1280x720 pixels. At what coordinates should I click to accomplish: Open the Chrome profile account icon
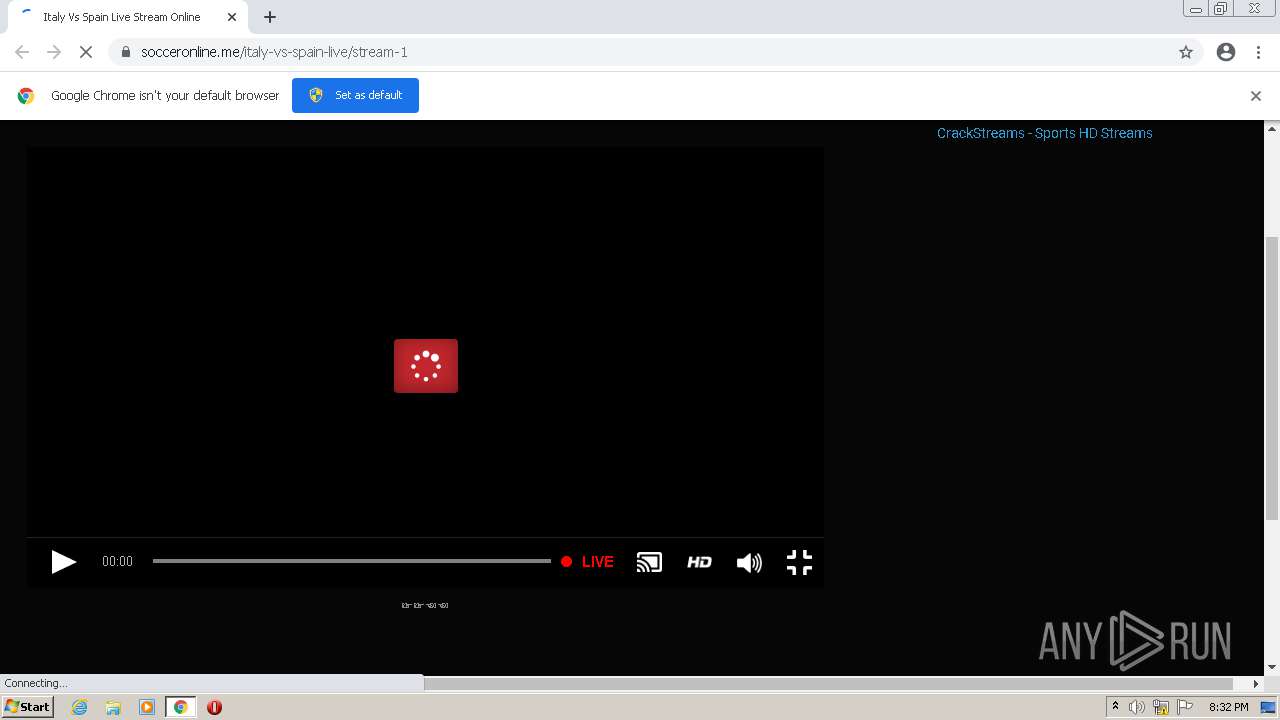(1226, 52)
